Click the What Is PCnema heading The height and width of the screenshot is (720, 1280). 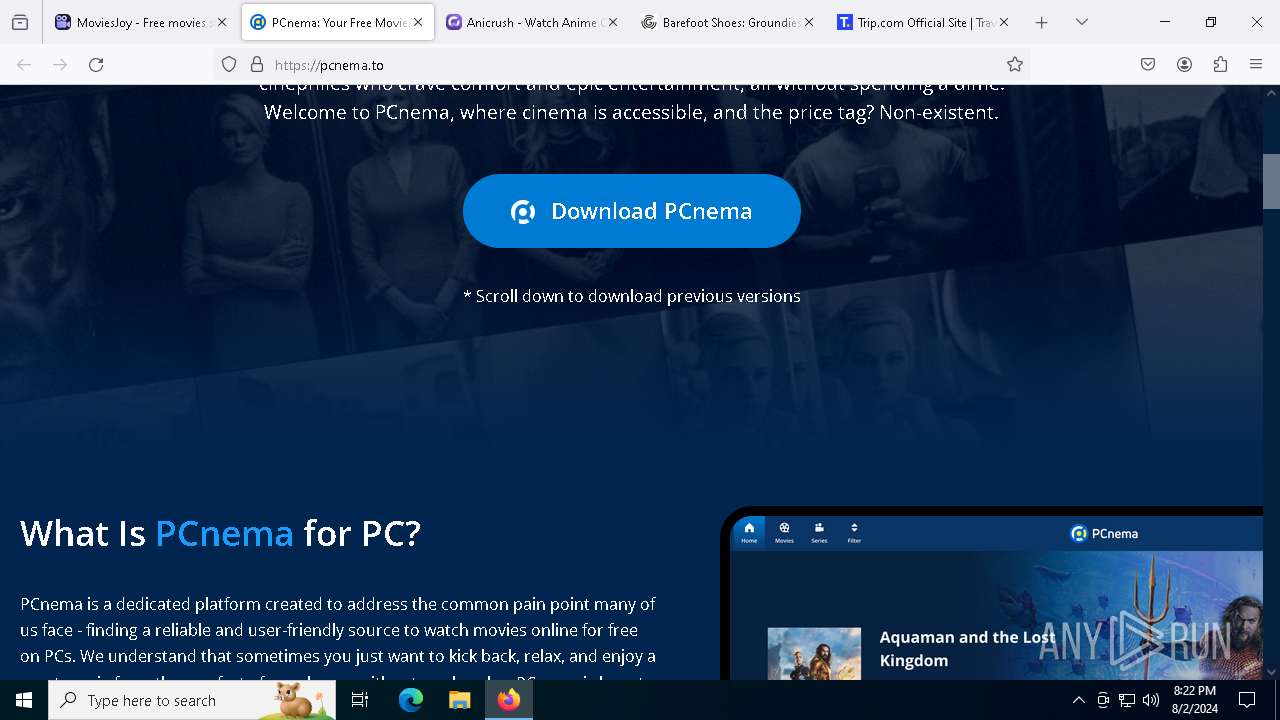(x=220, y=533)
